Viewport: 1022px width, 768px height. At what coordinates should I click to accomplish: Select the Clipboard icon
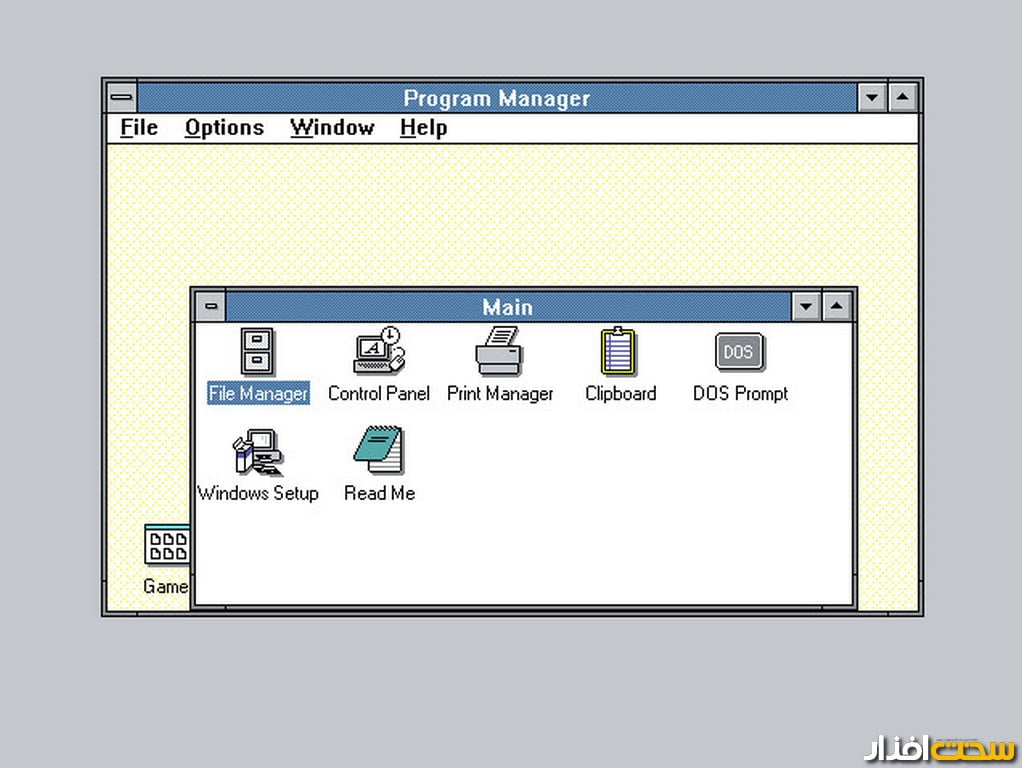pos(619,352)
